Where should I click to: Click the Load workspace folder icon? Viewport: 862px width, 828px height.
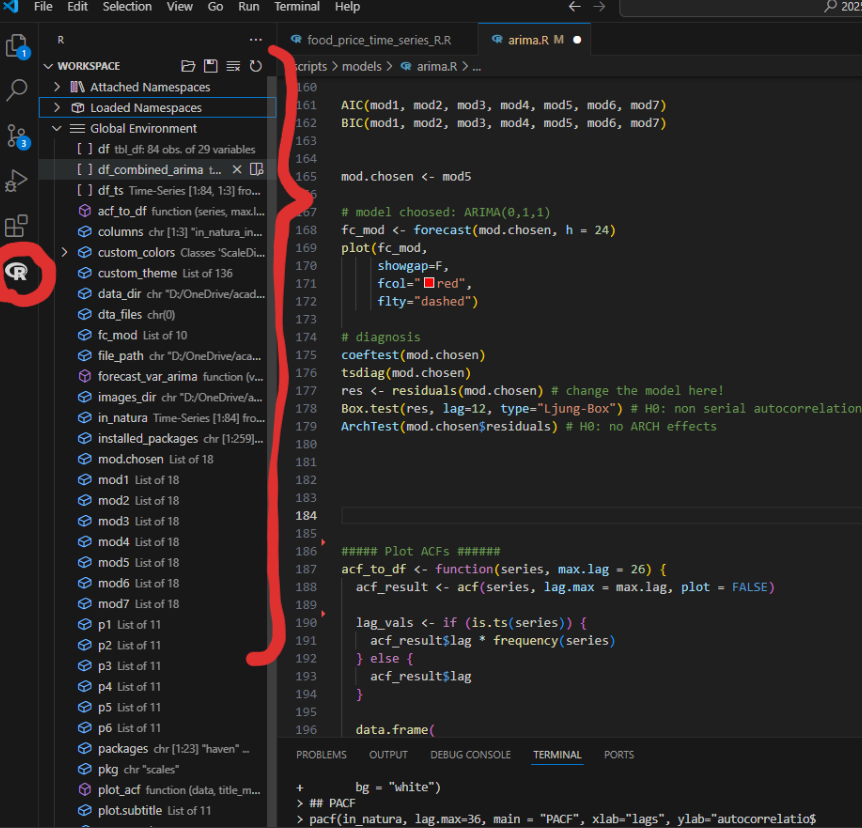point(188,66)
